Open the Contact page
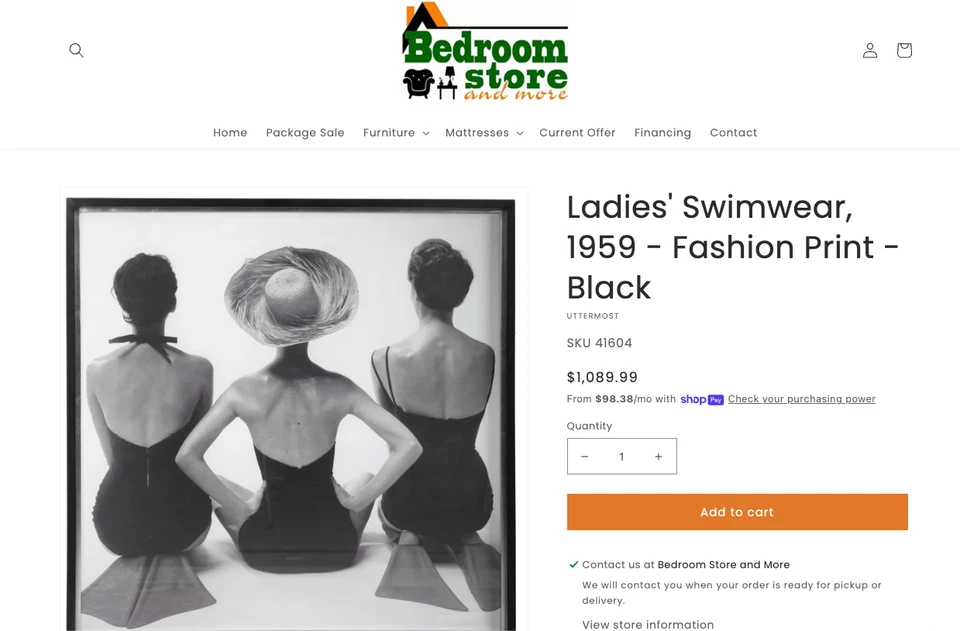The height and width of the screenshot is (631, 960). pyautogui.click(x=733, y=133)
